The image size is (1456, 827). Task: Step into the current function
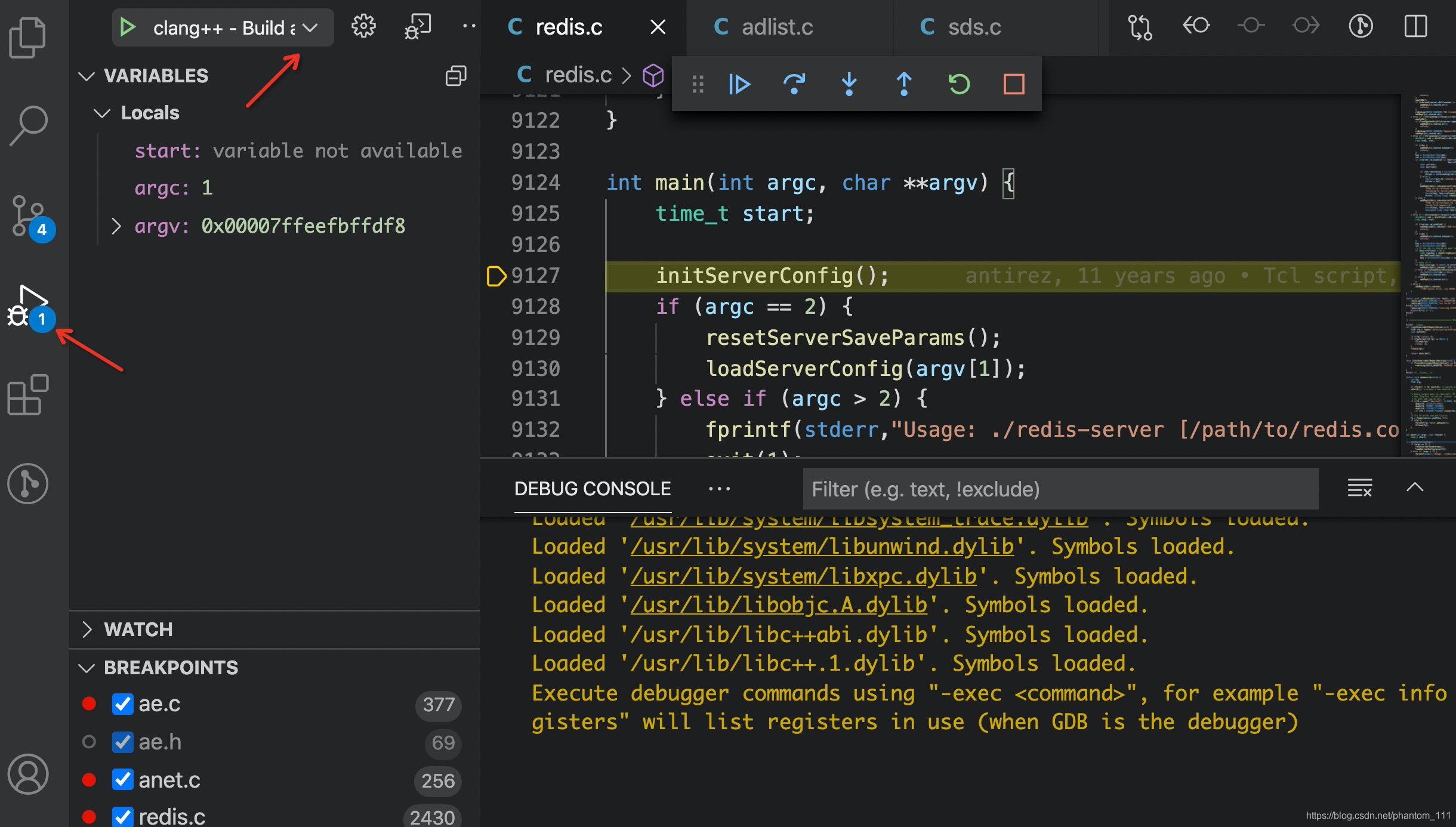pos(849,84)
